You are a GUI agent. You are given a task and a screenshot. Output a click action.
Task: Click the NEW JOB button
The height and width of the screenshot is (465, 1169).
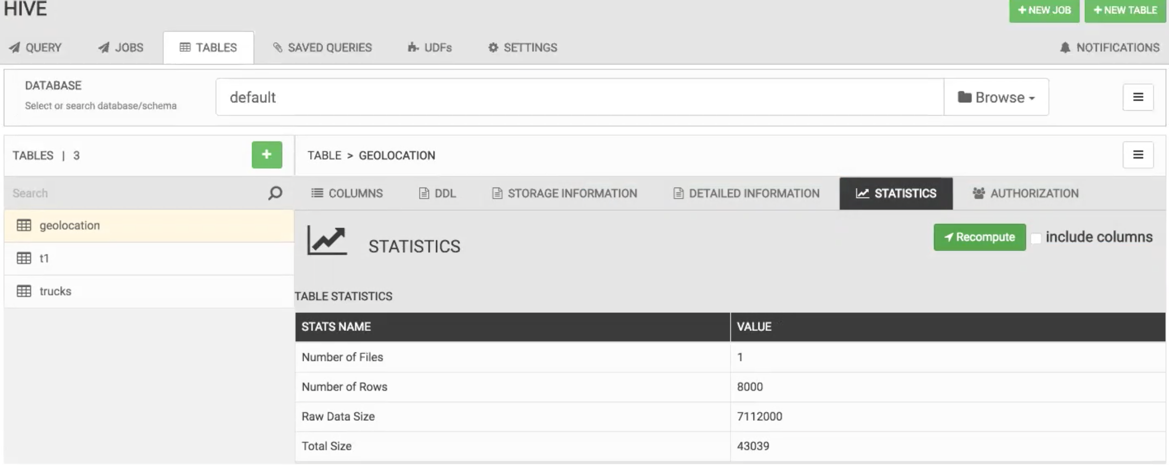click(1044, 10)
